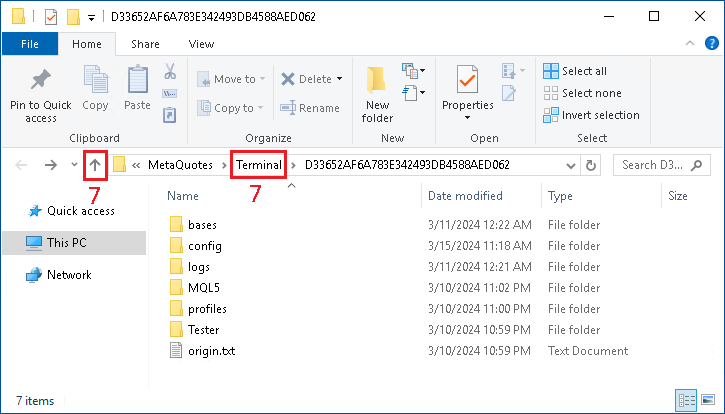The width and height of the screenshot is (725, 414).
Task: Click the Easy access icon
Action: [410, 93]
